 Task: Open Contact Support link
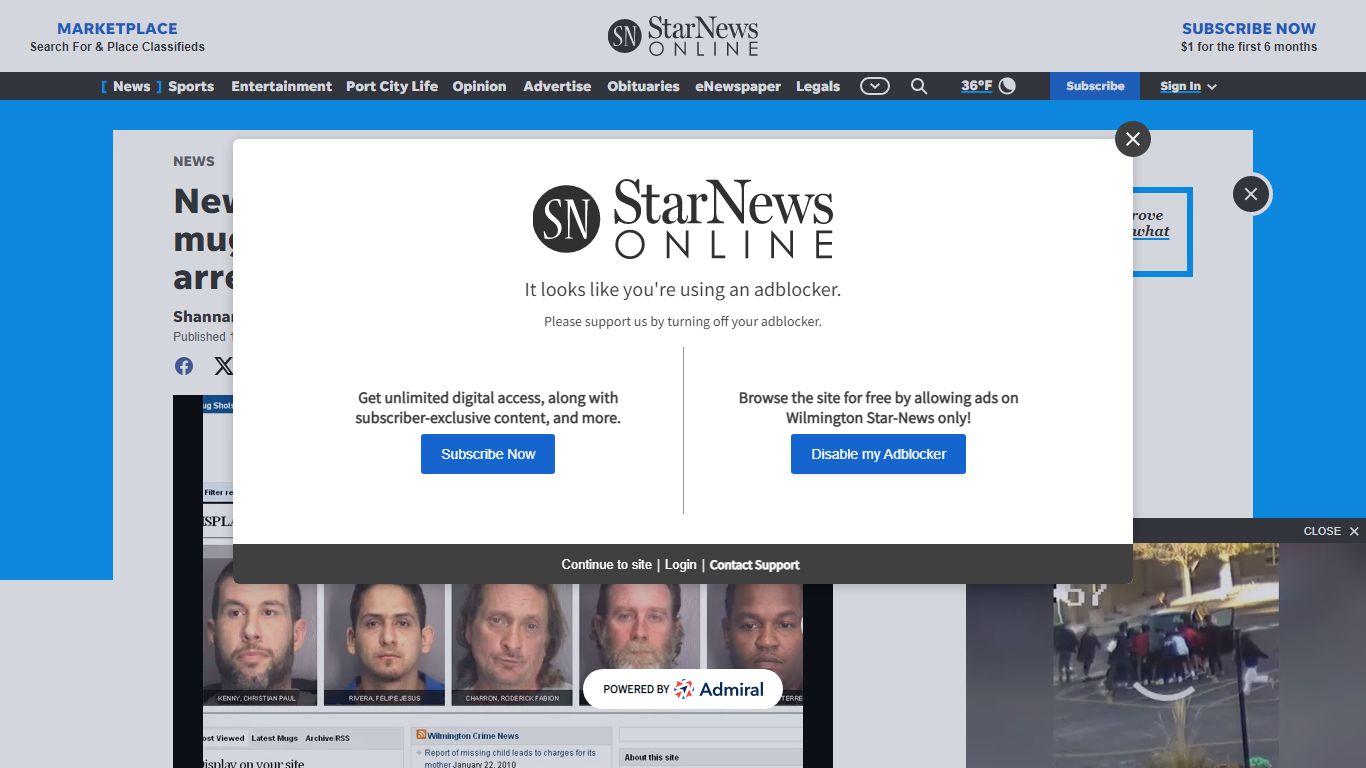(x=755, y=565)
